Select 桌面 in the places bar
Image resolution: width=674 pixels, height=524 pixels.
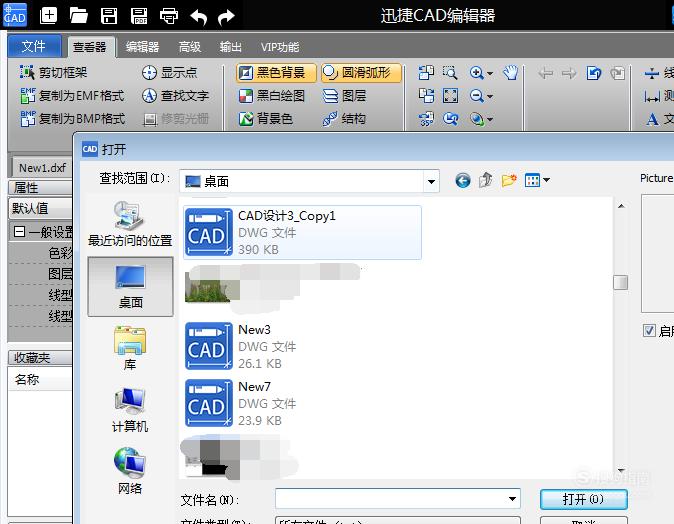(x=130, y=286)
